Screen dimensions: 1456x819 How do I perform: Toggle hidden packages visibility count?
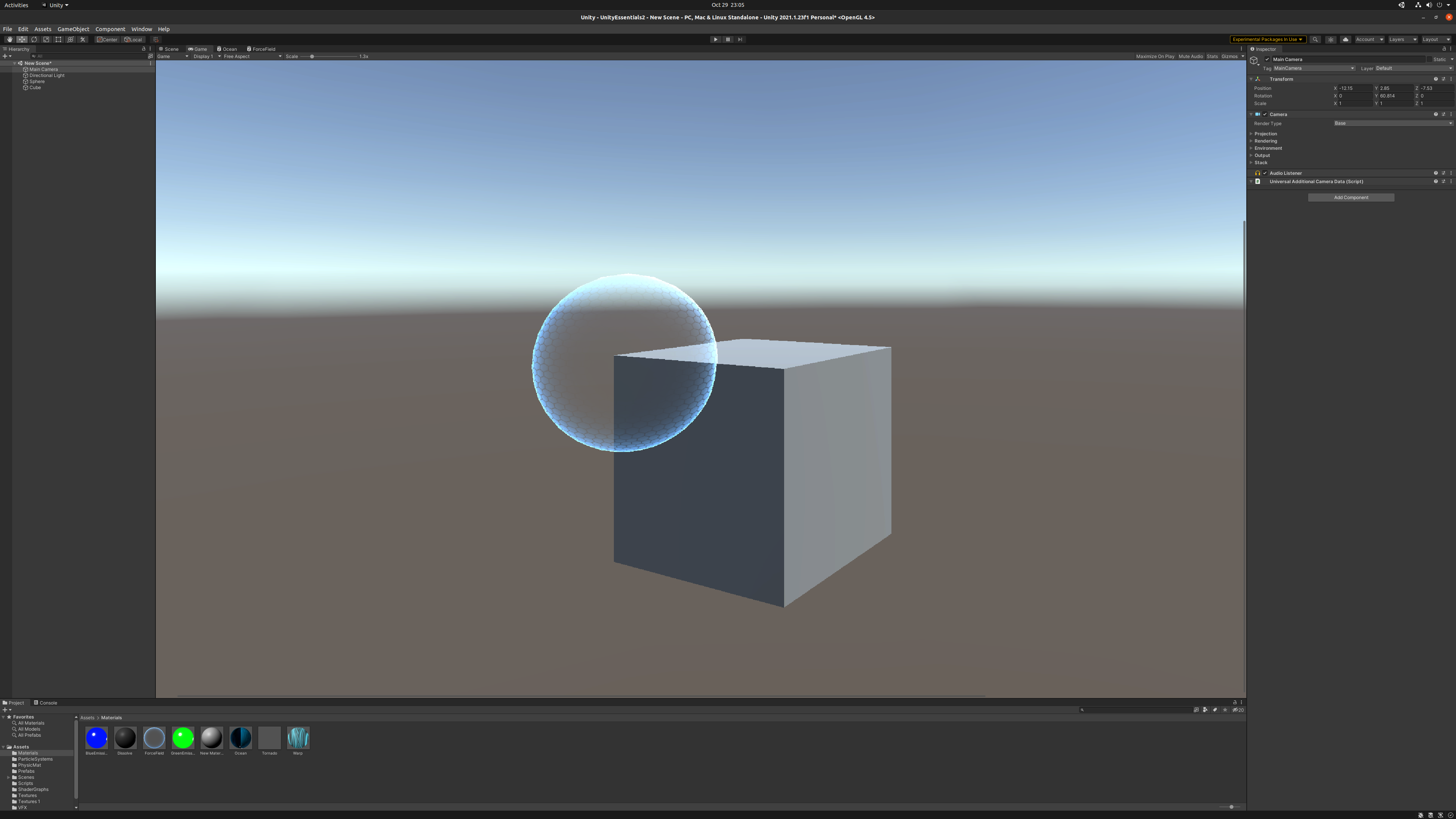1238,710
